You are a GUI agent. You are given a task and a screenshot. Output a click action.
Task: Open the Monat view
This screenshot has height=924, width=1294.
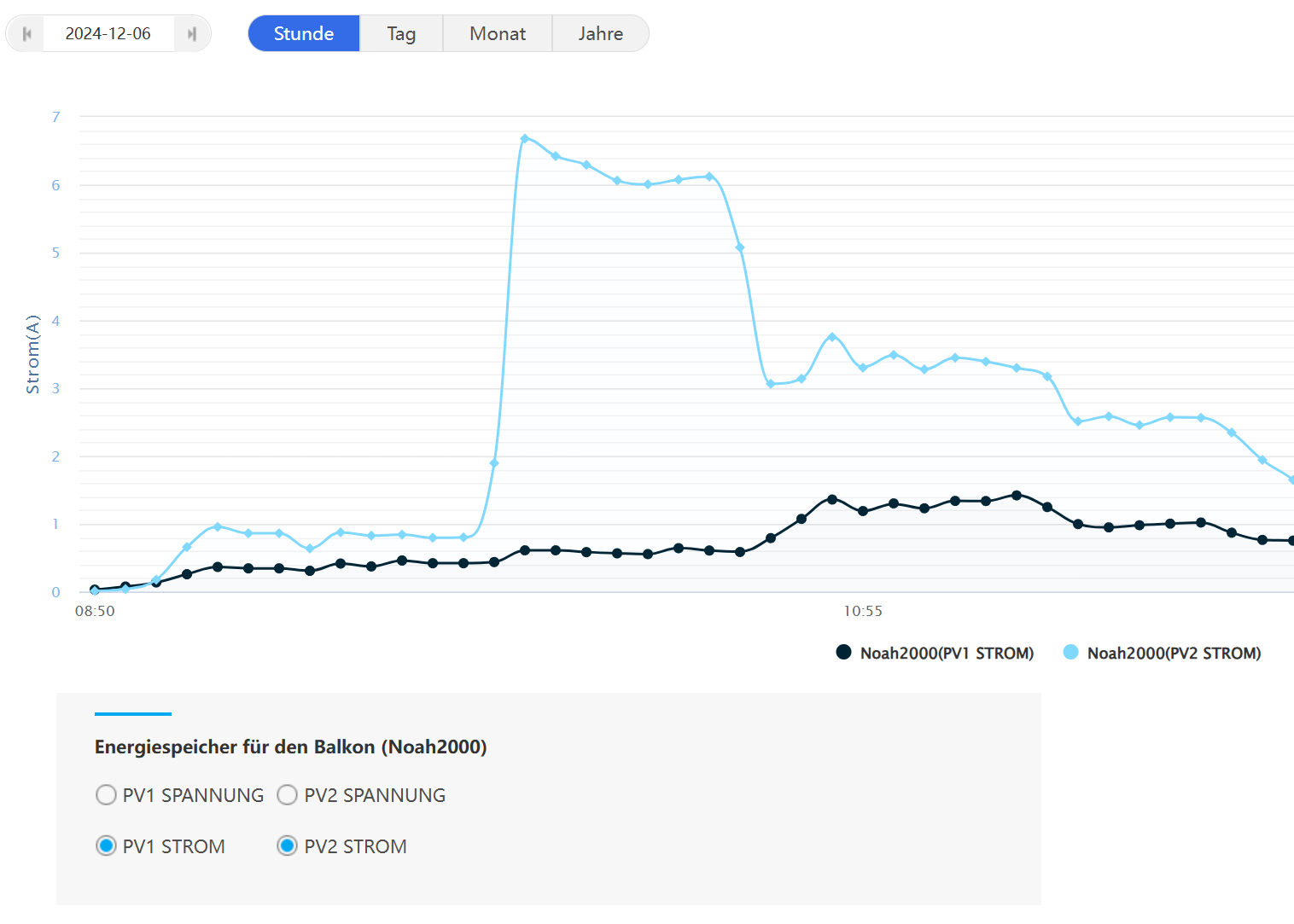pyautogui.click(x=498, y=34)
